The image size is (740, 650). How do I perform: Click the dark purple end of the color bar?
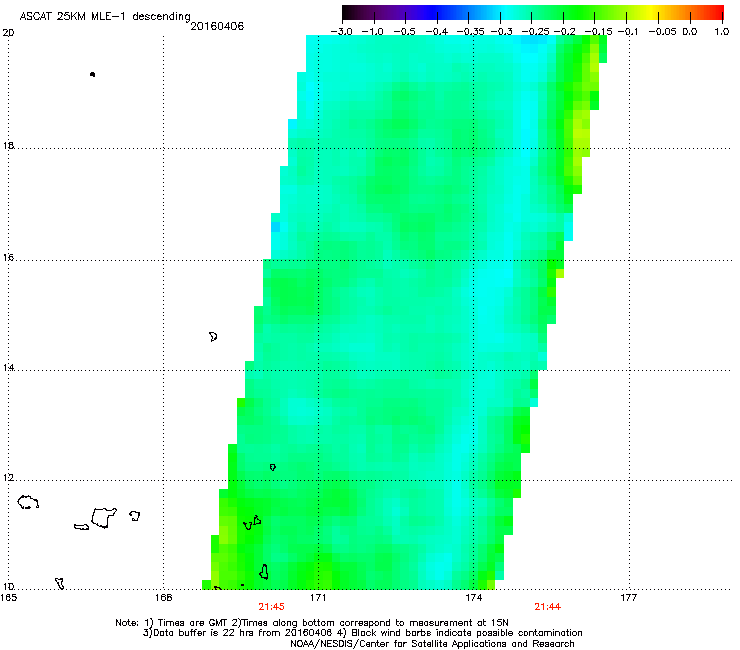tap(352, 12)
